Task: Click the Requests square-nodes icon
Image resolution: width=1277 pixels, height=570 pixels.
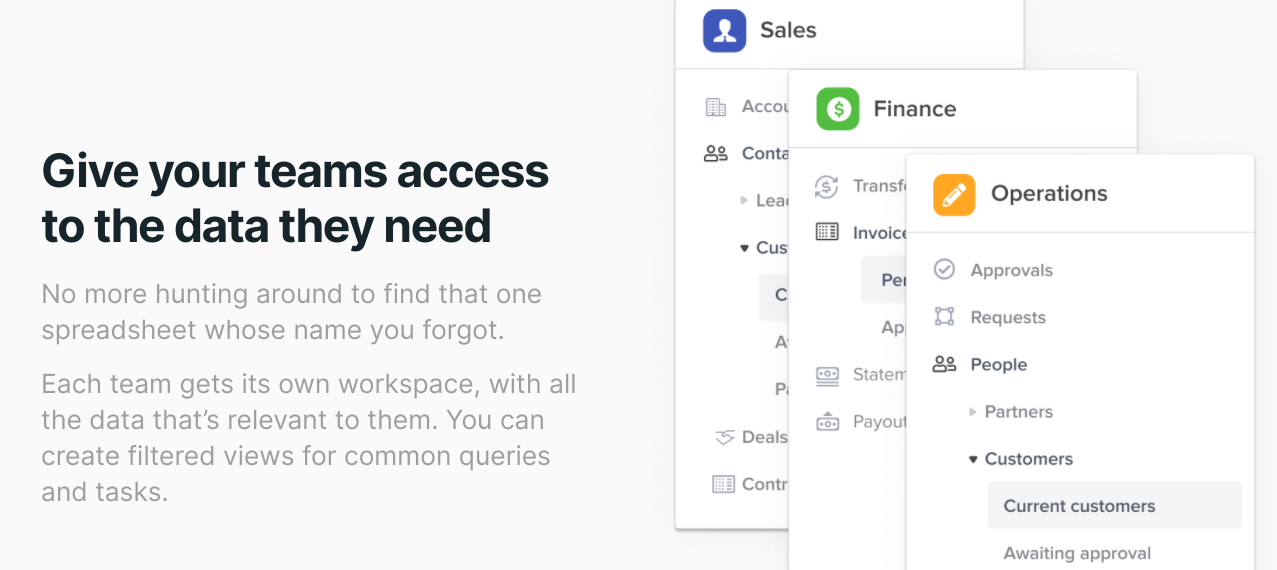Action: (944, 317)
